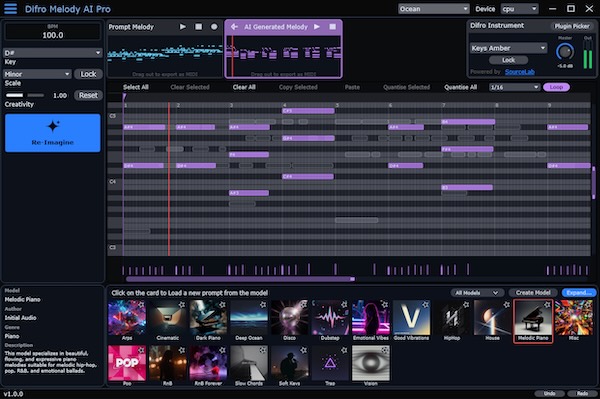Viewport: 600px width, 399px height.
Task: Select the C#5 note in bar 4
Action: (308, 111)
